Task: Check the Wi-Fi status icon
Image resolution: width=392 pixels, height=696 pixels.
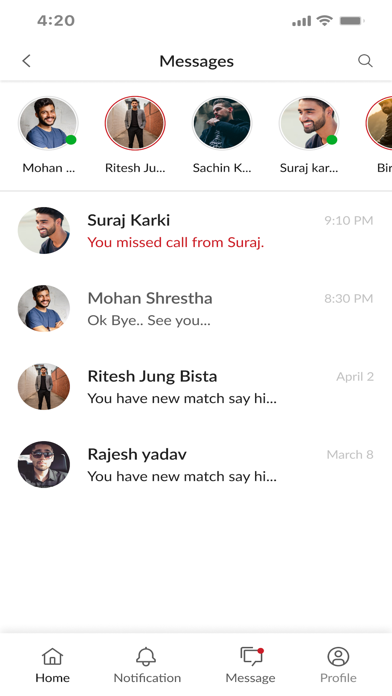Action: tap(325, 20)
